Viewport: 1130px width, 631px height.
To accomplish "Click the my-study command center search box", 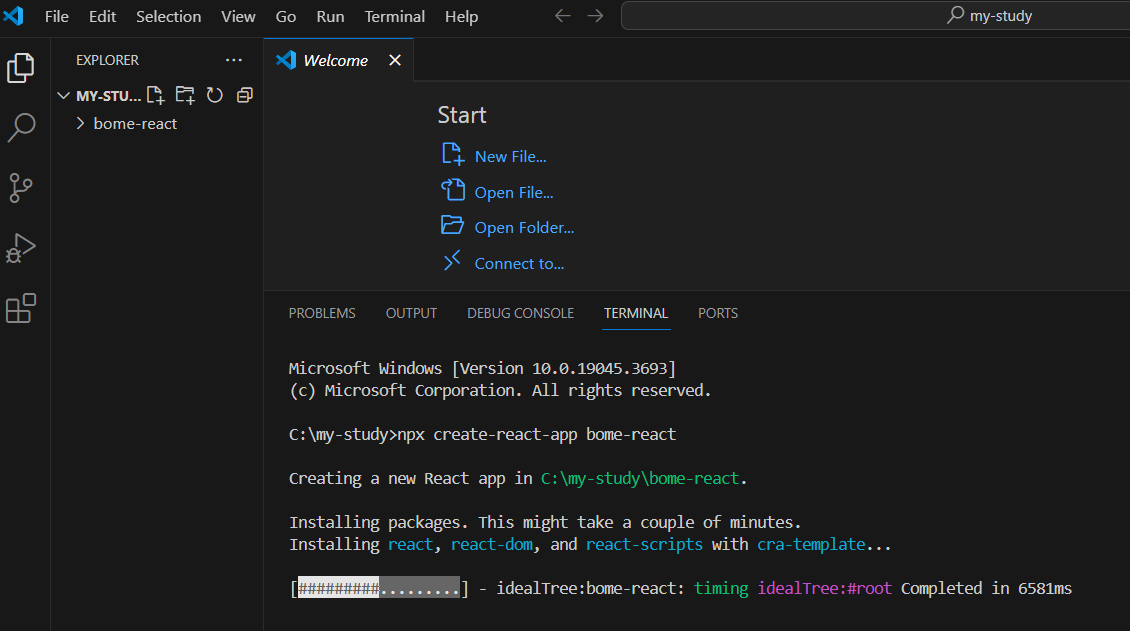I will pos(876,15).
